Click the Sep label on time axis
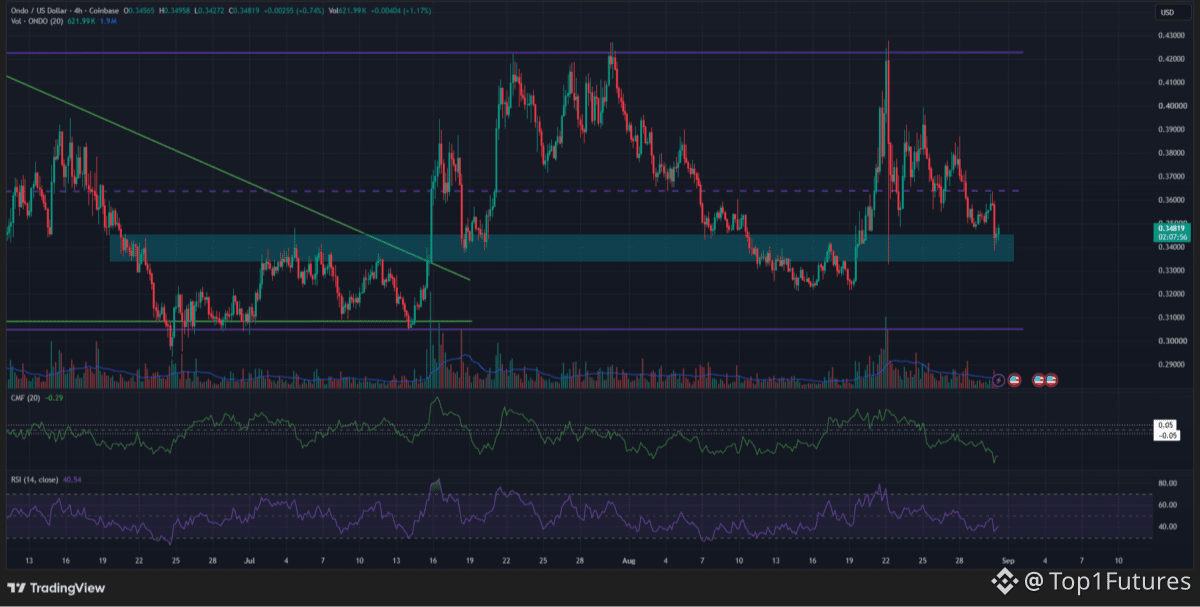The height and width of the screenshot is (607, 1200). 1006,563
